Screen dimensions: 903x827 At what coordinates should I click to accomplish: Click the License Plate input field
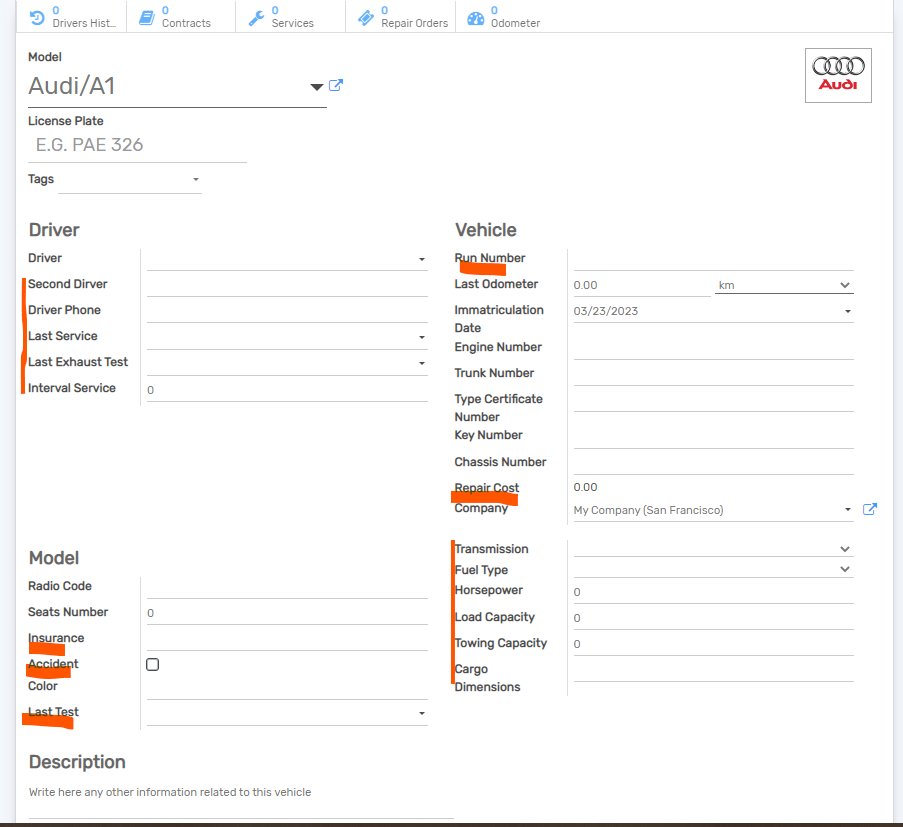click(137, 145)
